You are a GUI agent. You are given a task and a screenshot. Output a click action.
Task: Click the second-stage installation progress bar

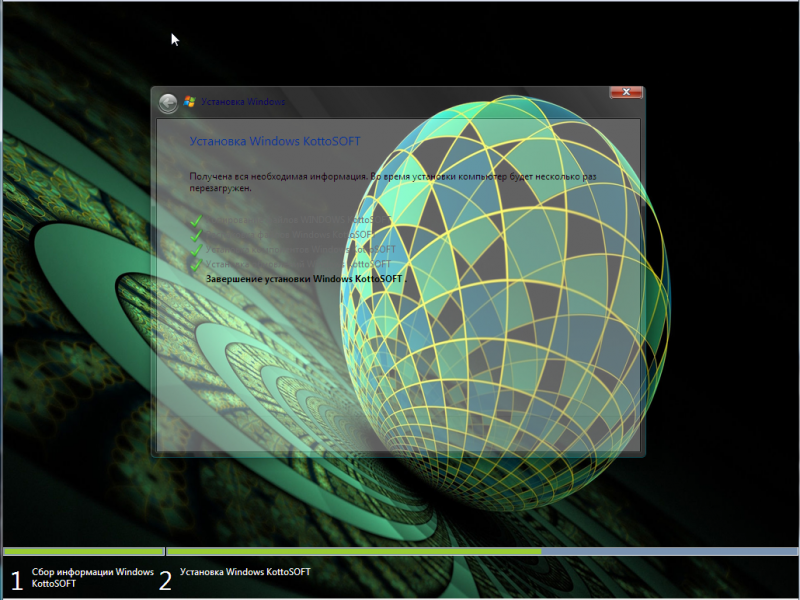482,552
